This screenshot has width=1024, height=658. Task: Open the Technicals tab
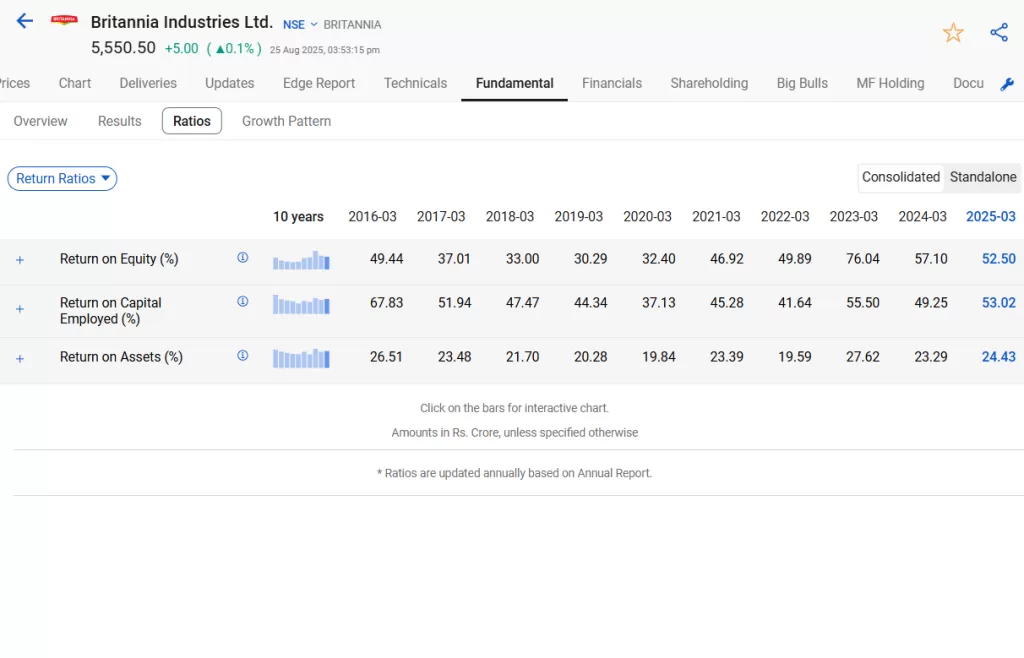(x=415, y=84)
